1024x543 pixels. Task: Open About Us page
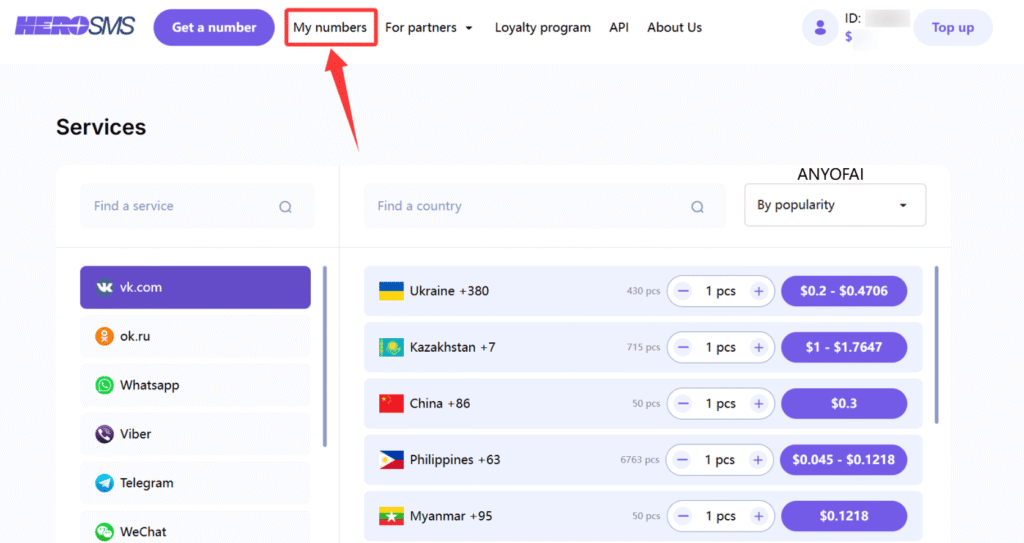pyautogui.click(x=675, y=27)
